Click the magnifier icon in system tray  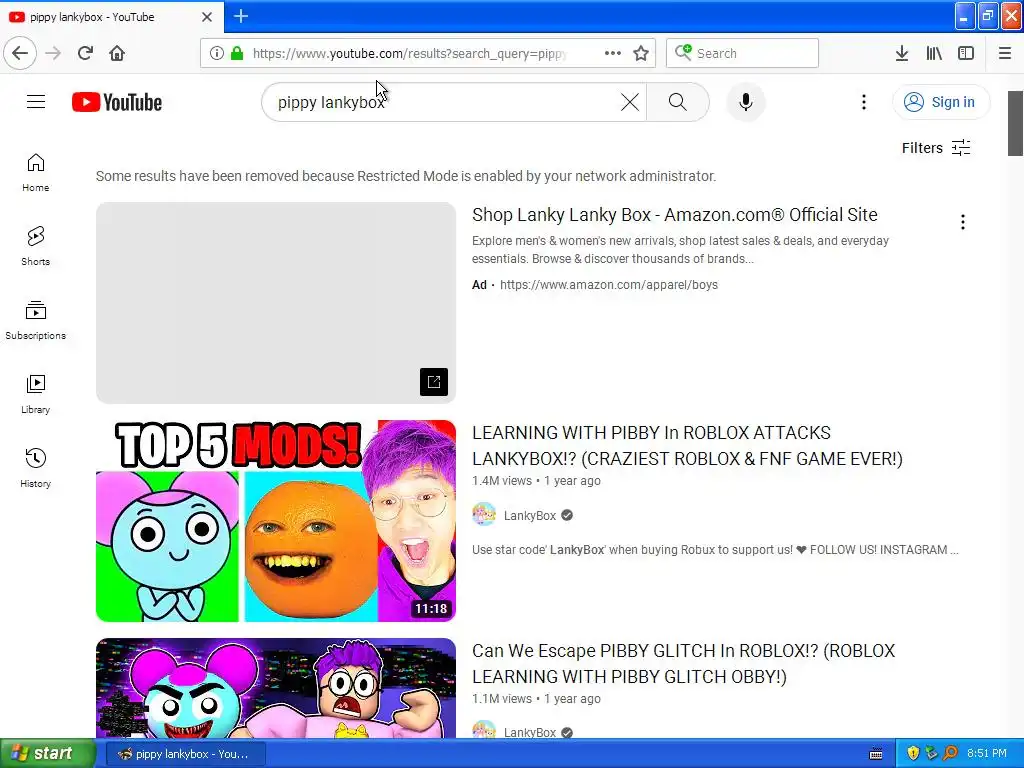coord(950,753)
